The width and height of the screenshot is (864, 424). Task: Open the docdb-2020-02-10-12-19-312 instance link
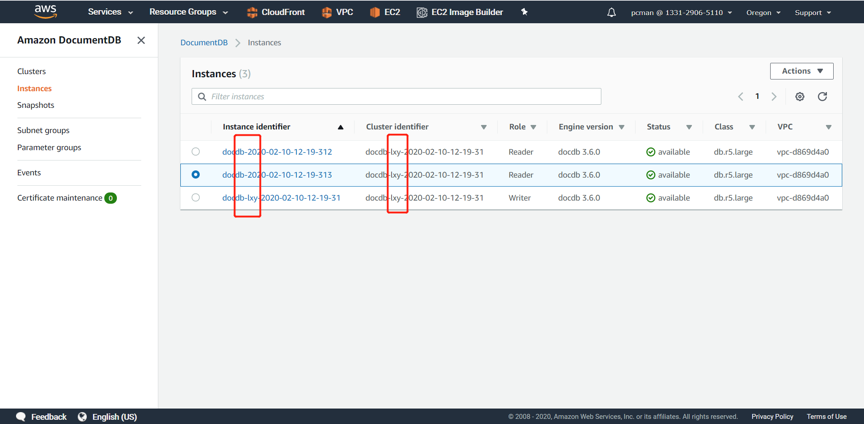click(x=277, y=152)
